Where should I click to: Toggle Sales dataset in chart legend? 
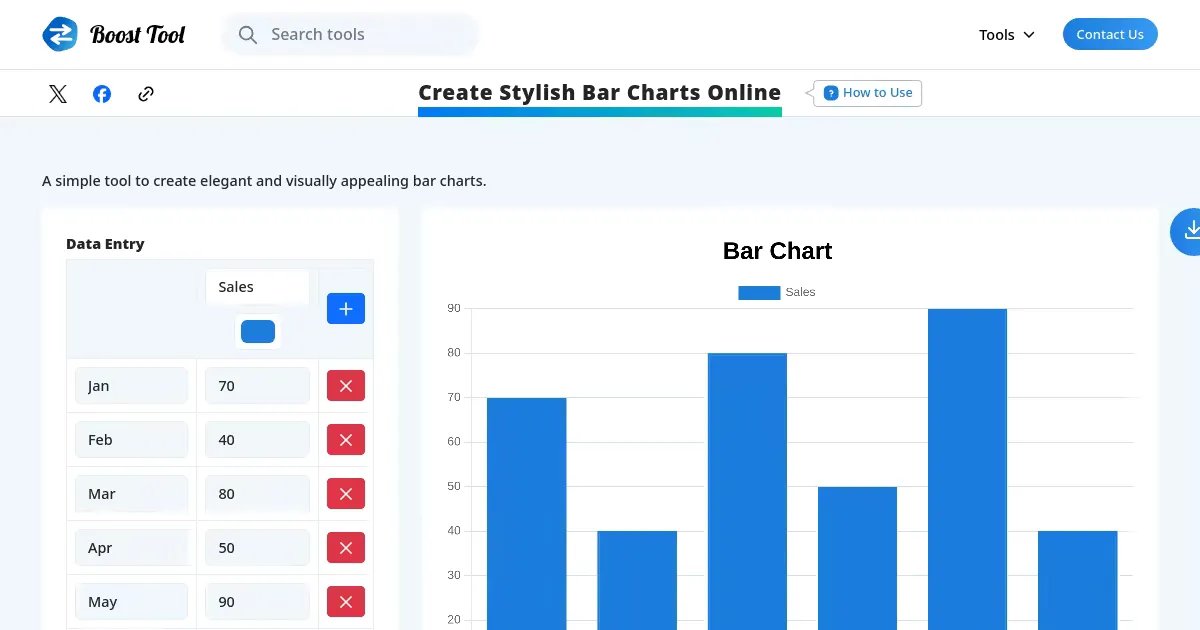tap(777, 292)
